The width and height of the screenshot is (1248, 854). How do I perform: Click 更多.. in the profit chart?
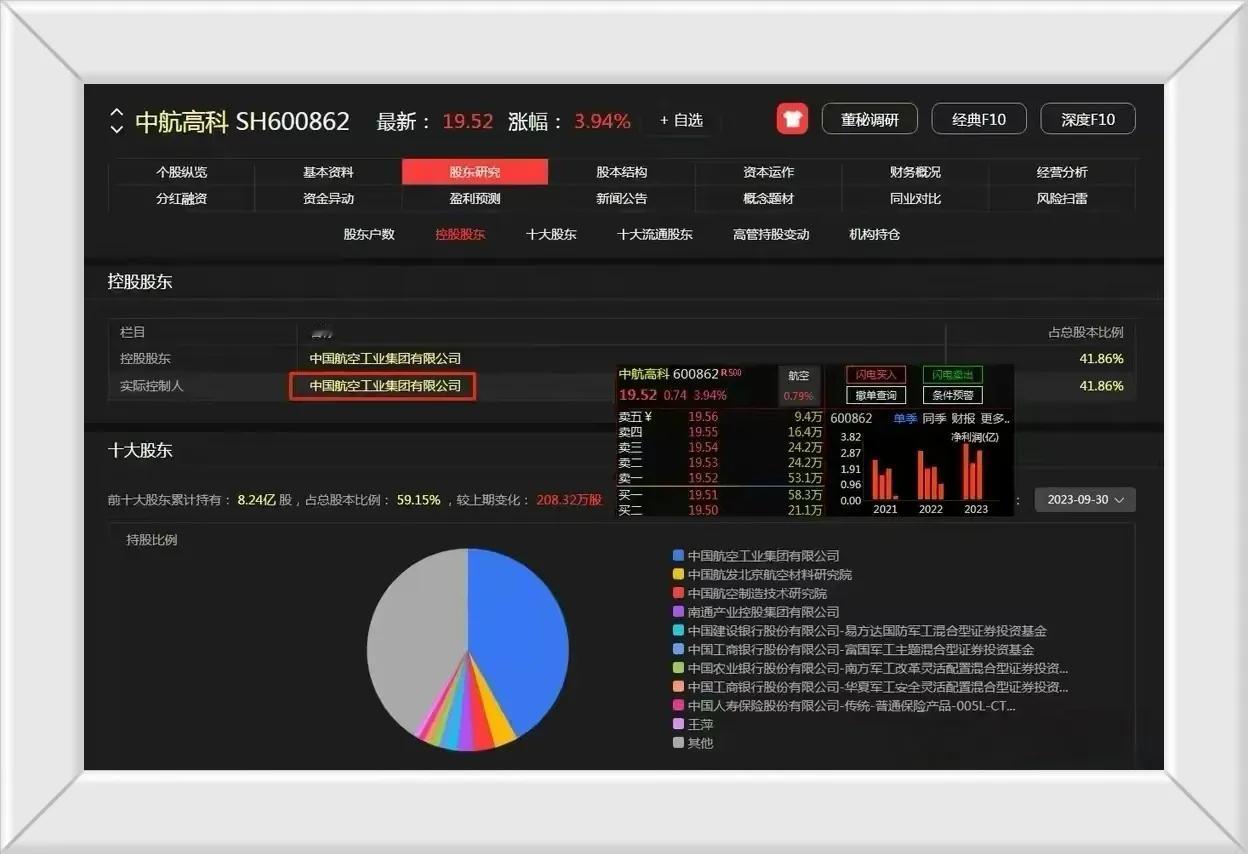995,418
